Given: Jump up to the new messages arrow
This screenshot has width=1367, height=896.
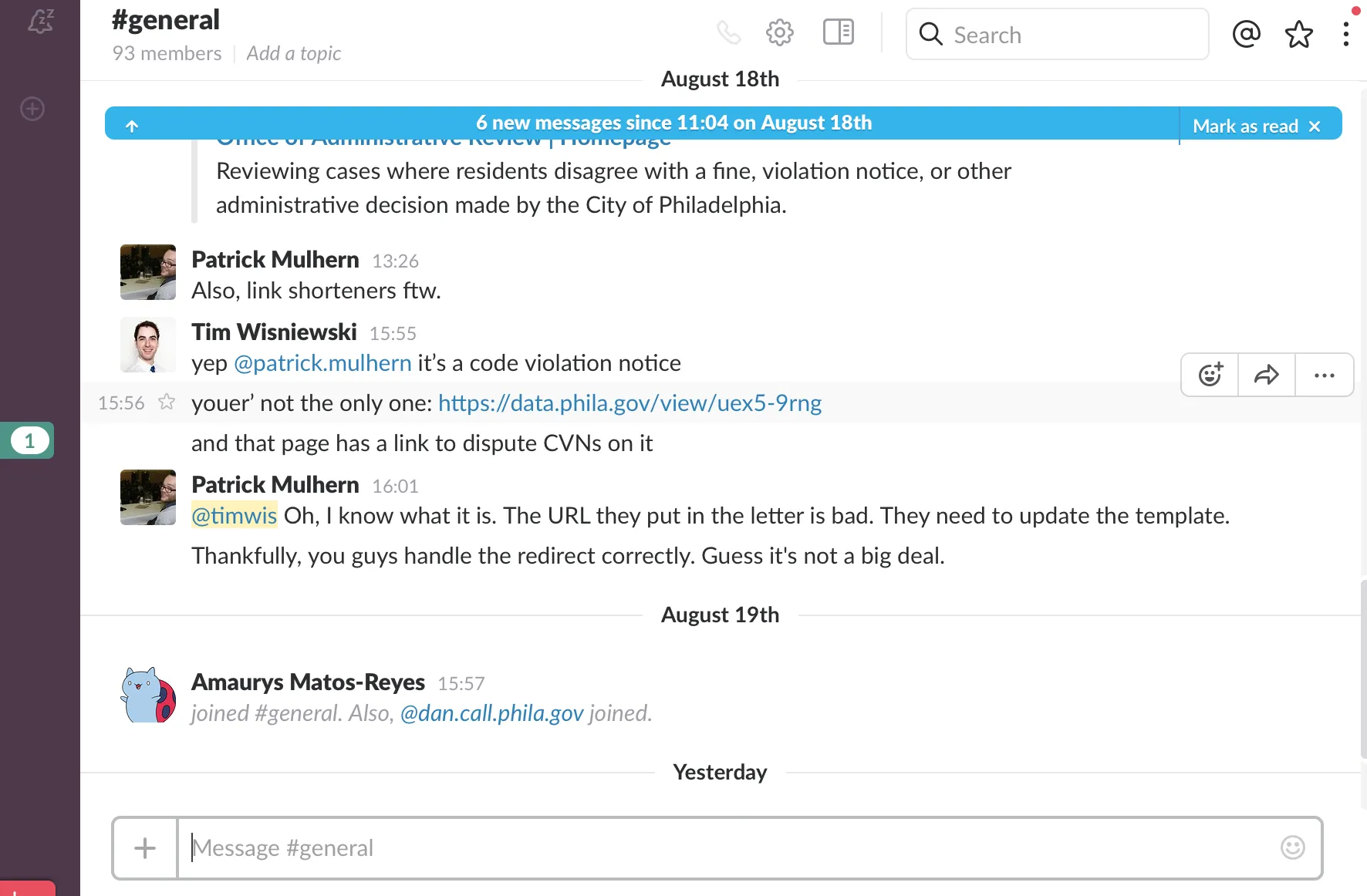Looking at the screenshot, I should pos(132,126).
